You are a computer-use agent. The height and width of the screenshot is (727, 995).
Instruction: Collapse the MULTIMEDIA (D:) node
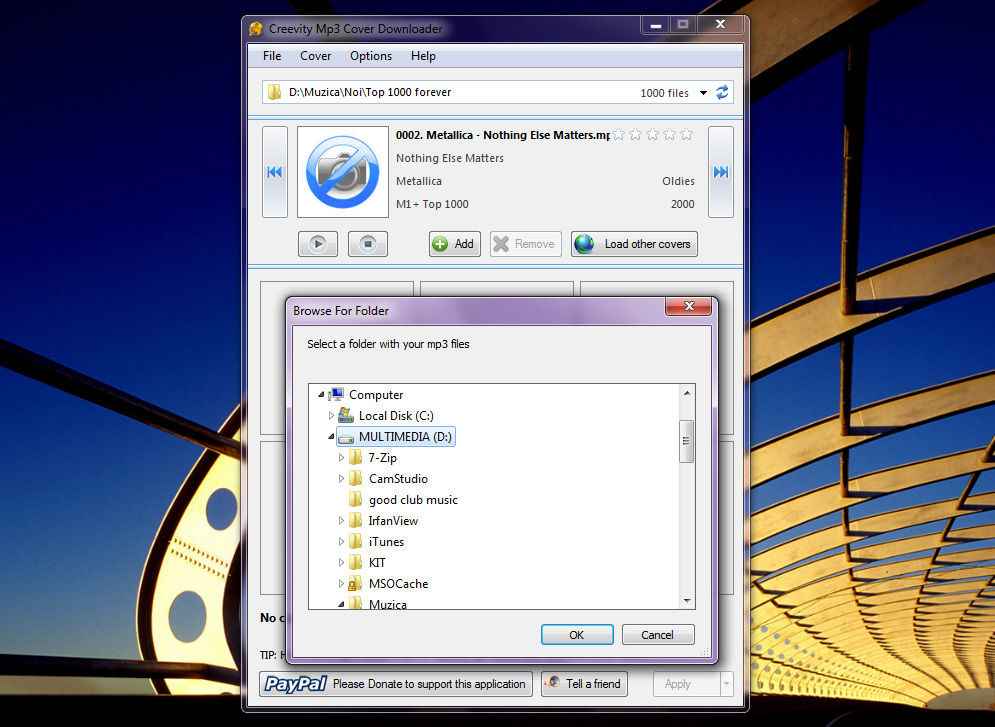331,436
